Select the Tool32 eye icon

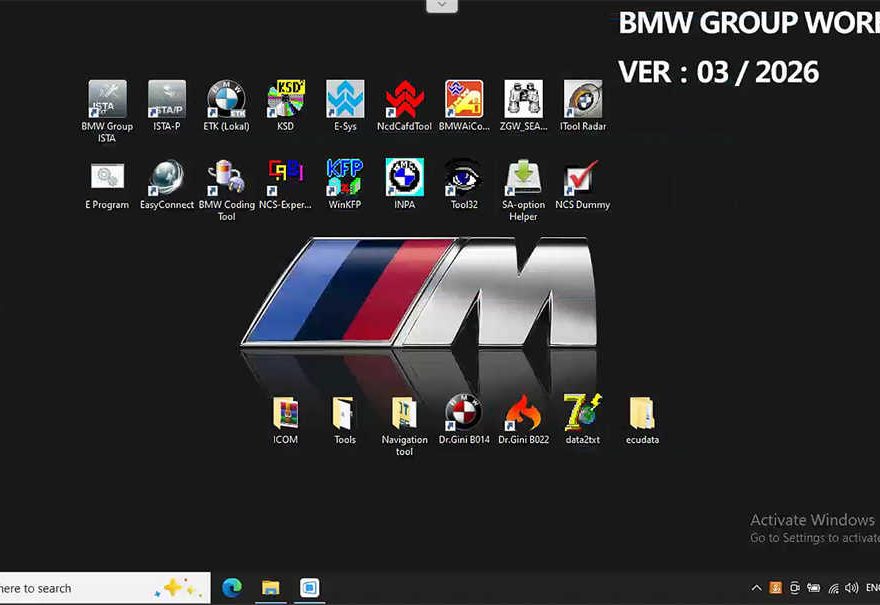click(464, 179)
